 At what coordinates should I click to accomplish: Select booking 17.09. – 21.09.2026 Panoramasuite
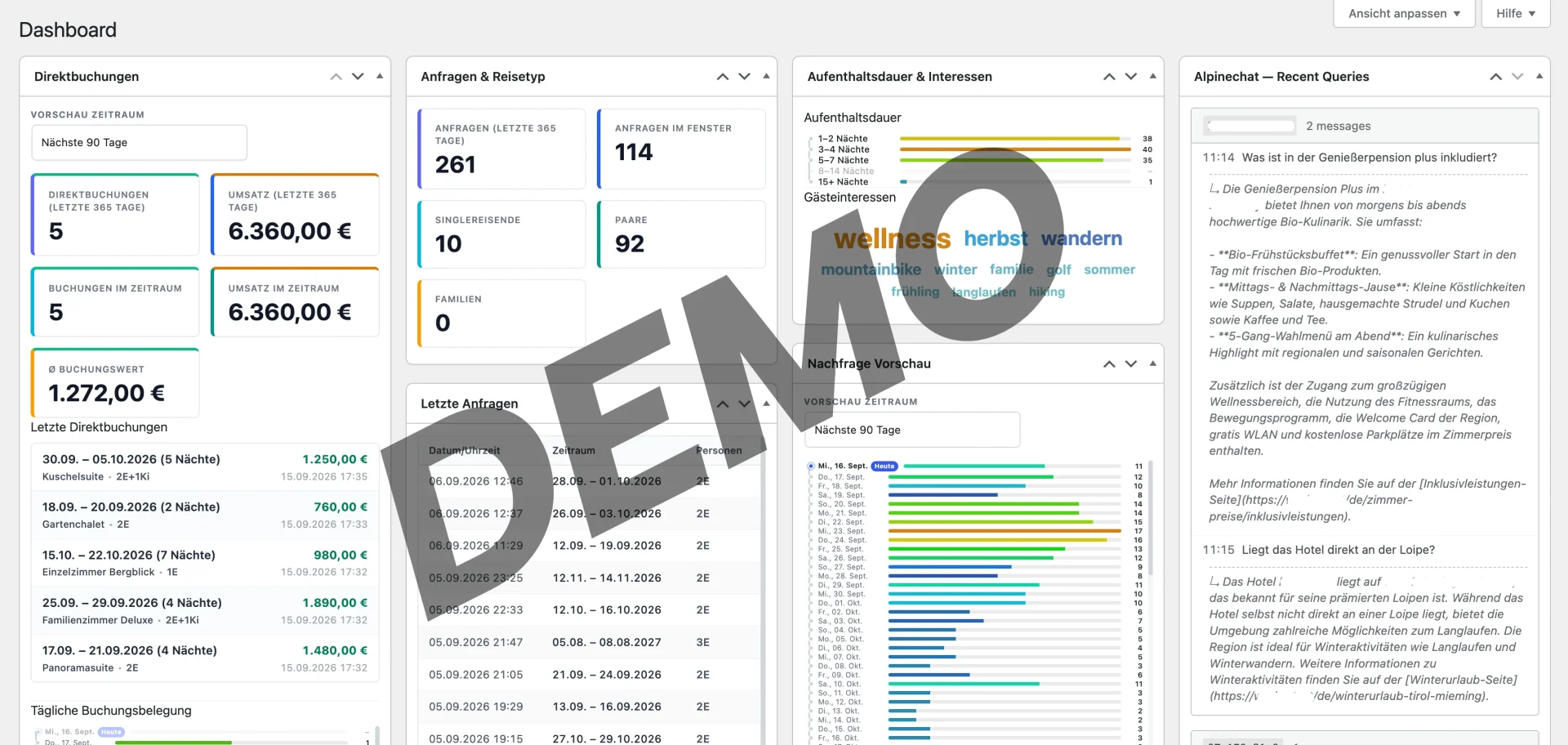click(x=205, y=659)
